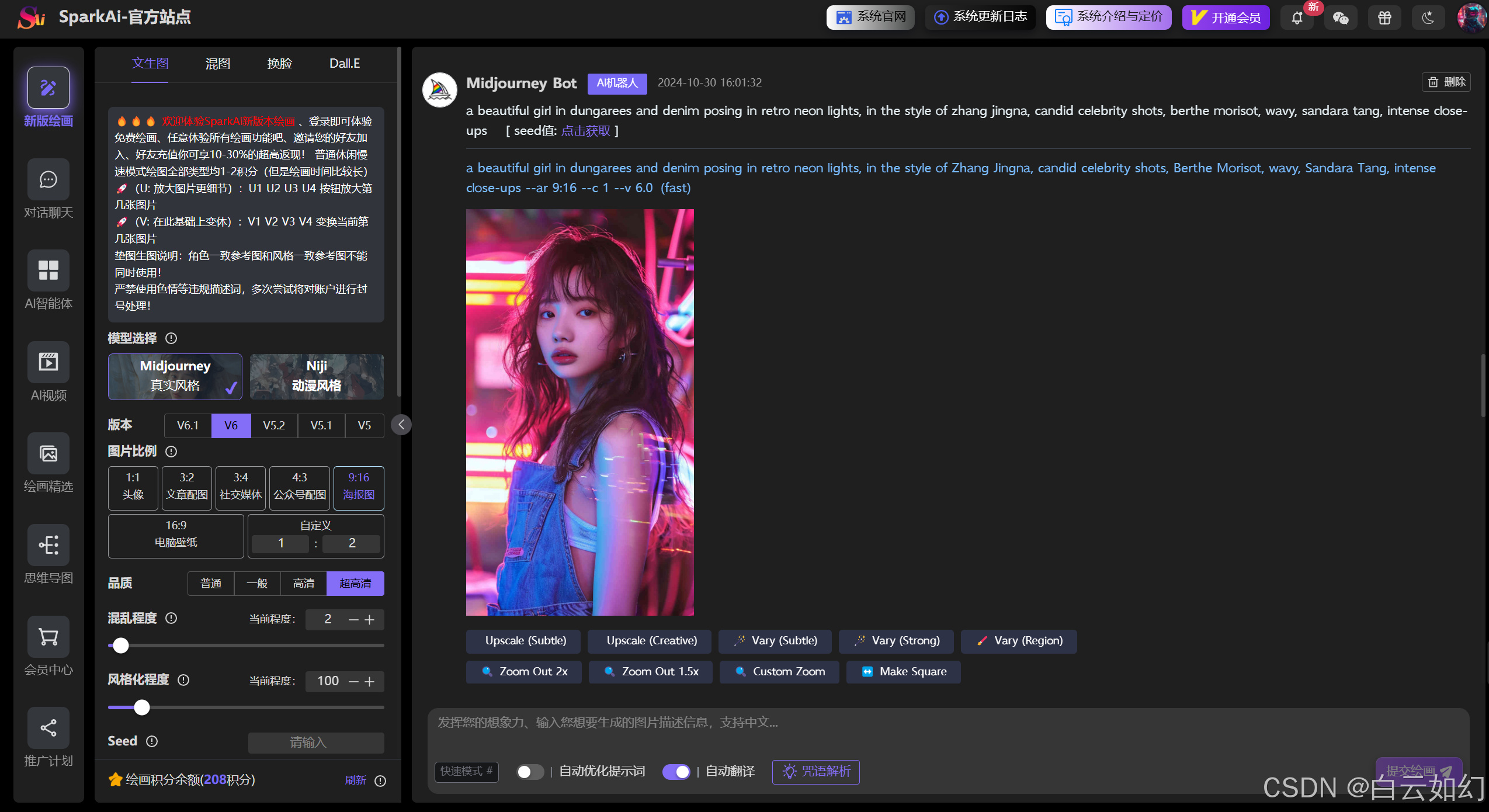Click Vary (Strong) button

[x=896, y=641]
